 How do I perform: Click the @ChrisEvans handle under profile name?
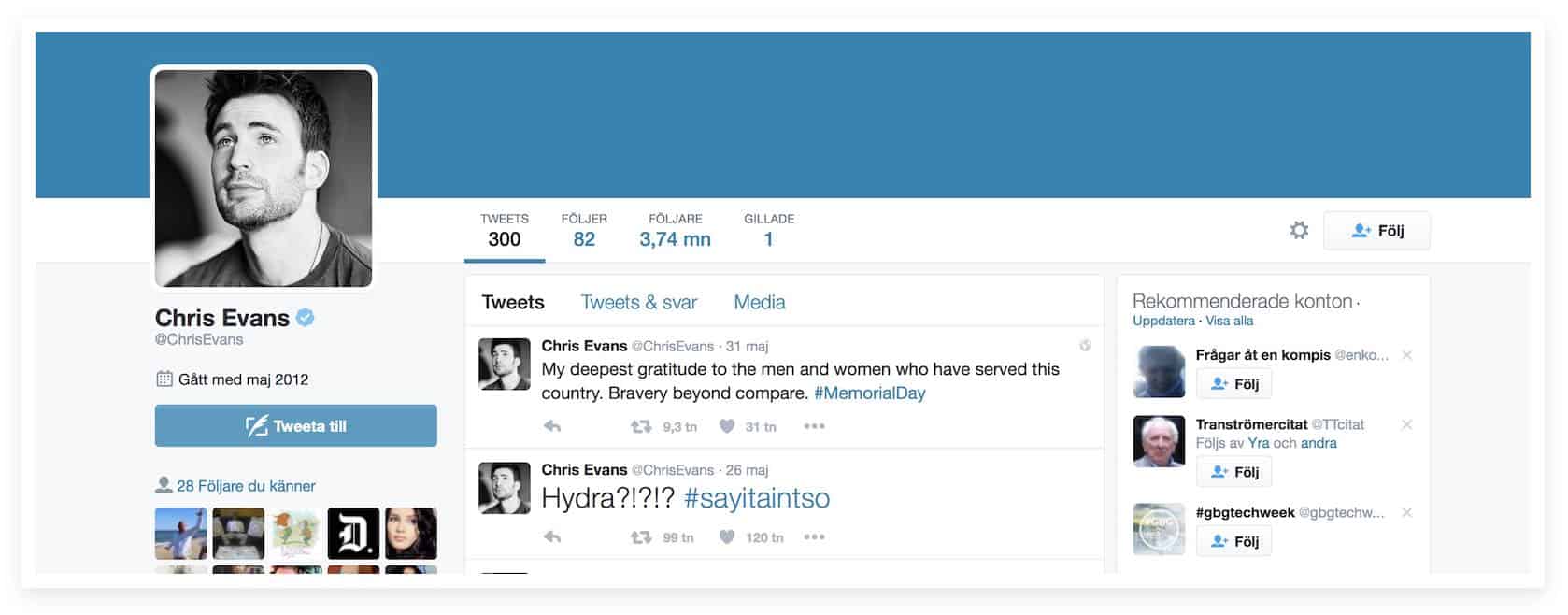[x=199, y=340]
